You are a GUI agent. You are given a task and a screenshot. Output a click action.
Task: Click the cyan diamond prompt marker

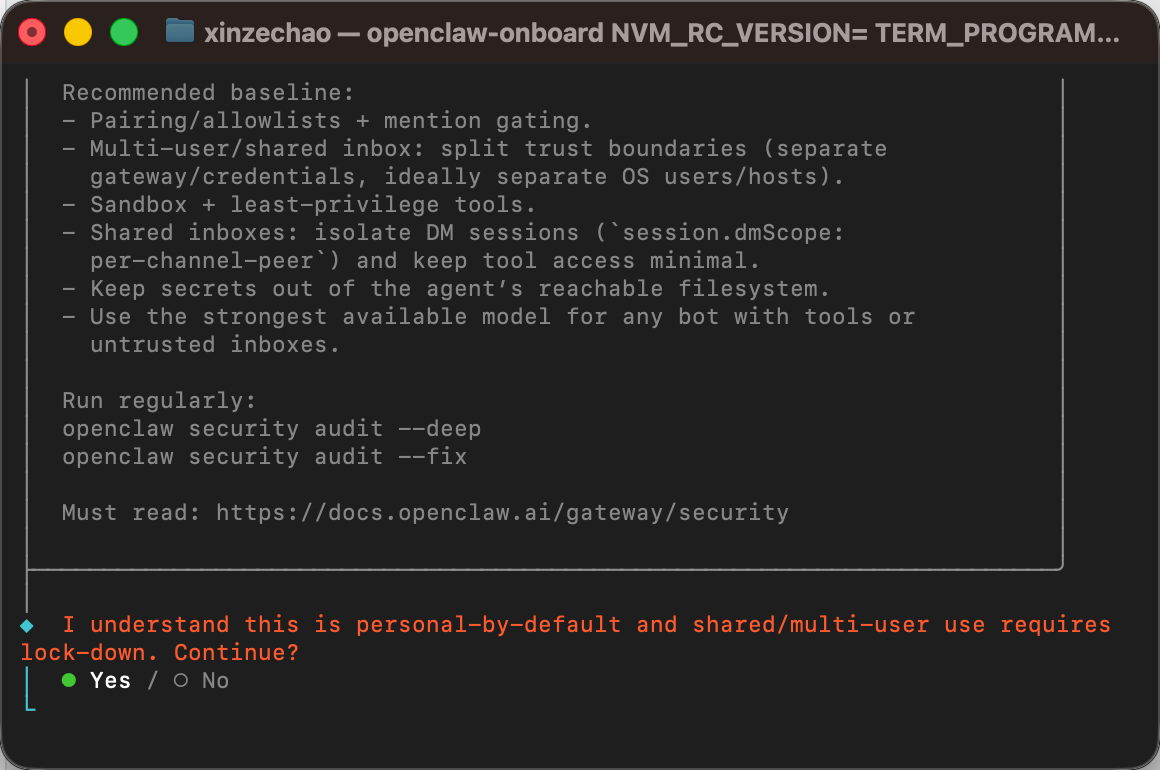click(27, 626)
